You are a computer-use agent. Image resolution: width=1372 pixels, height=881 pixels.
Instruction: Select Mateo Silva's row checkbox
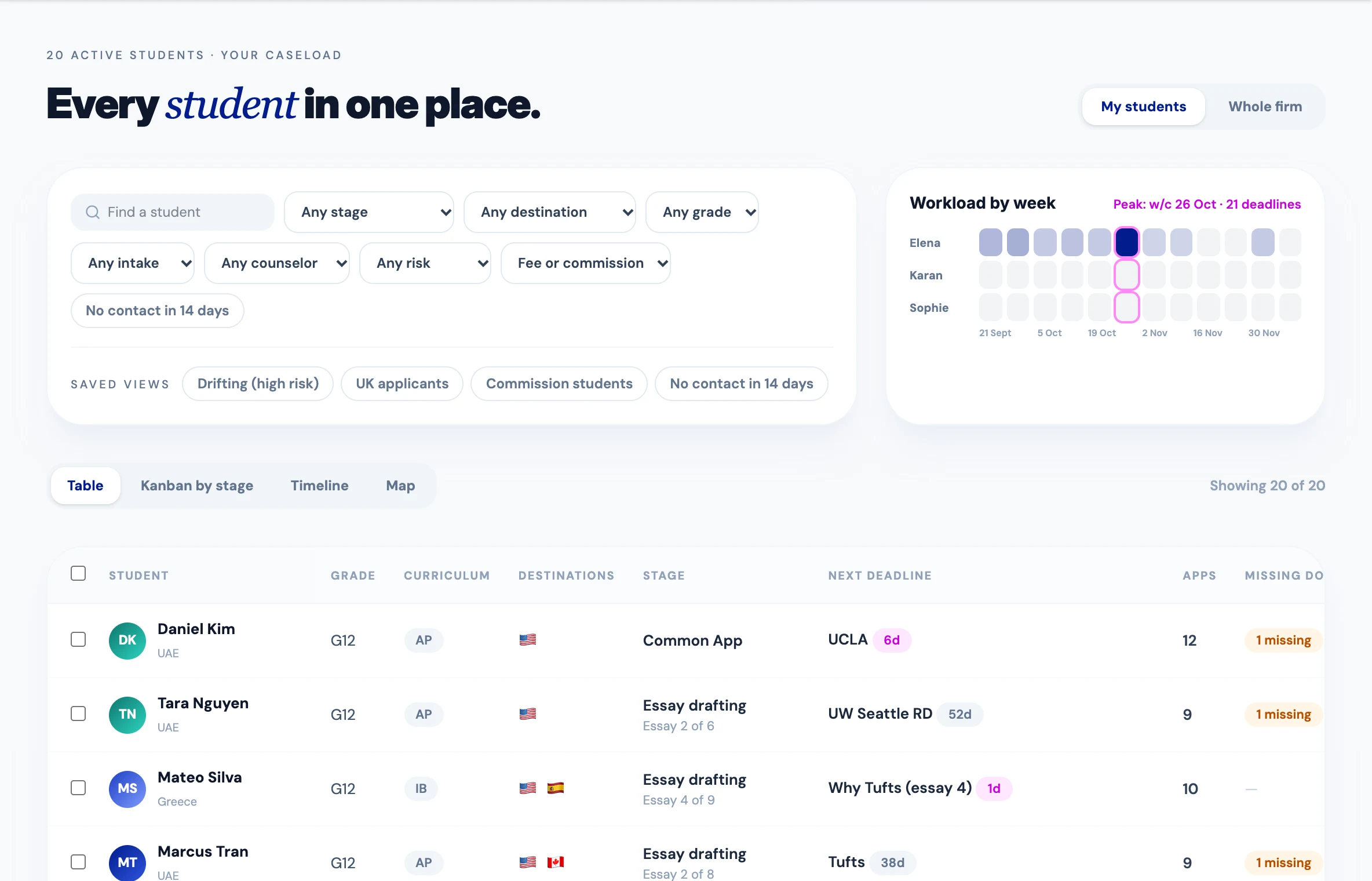click(78, 788)
